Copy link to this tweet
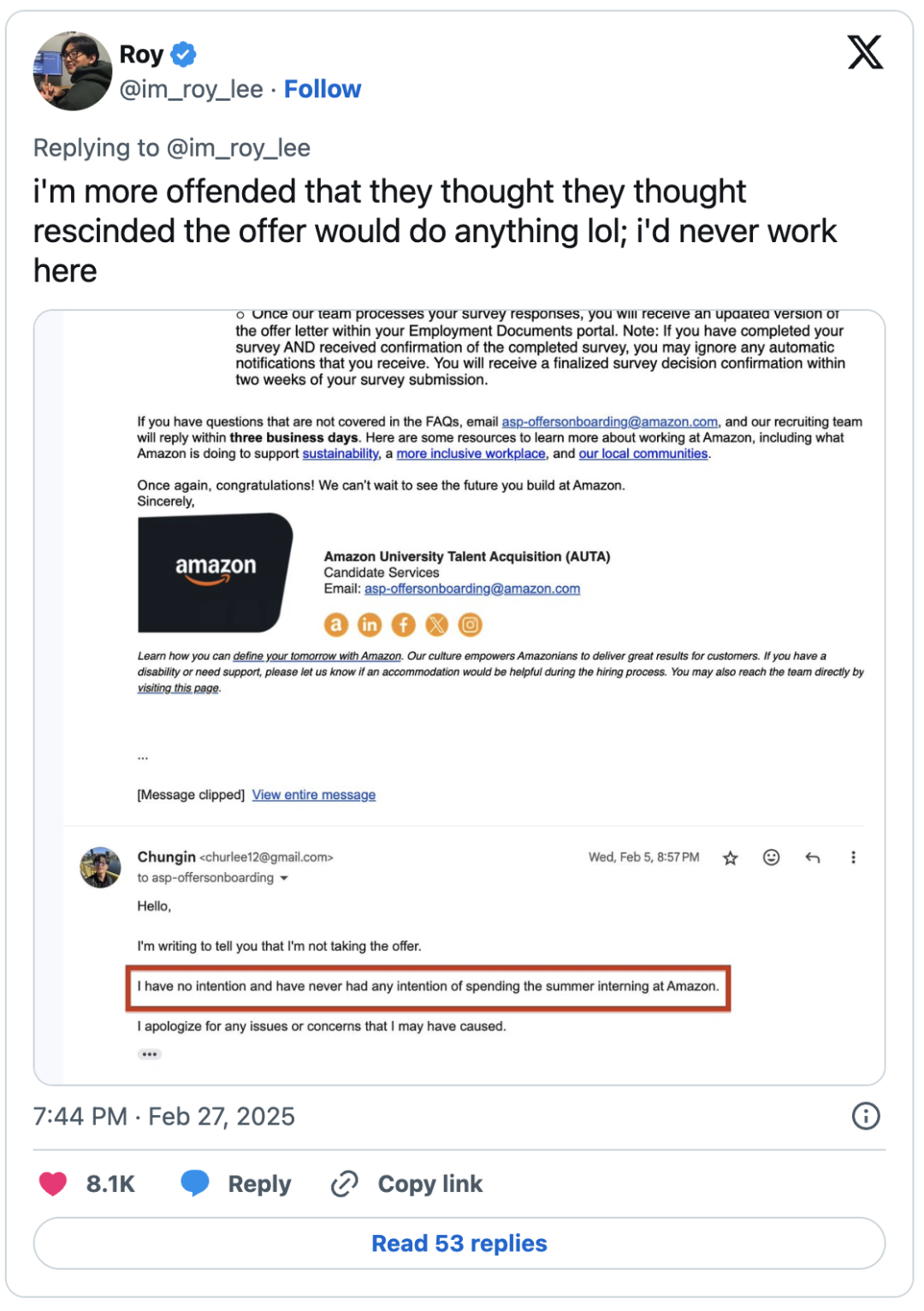Screen dimensions: 924x1311 (x=406, y=1183)
